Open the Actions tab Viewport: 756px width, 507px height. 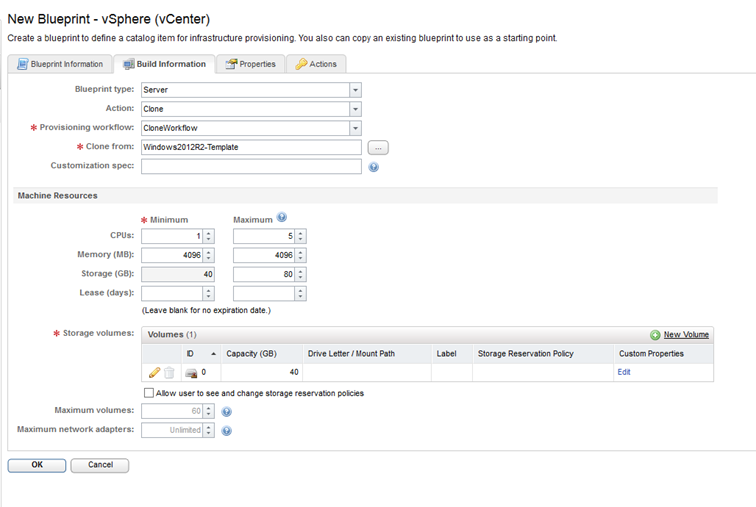(316, 64)
